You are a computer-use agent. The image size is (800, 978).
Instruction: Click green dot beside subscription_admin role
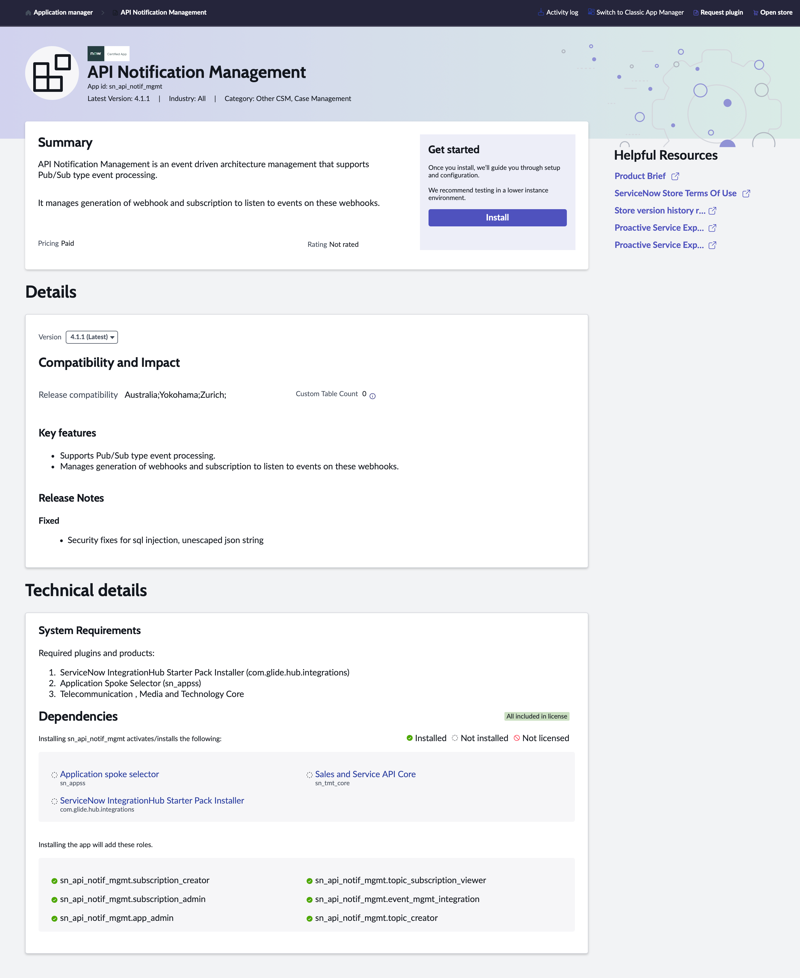click(x=54, y=900)
